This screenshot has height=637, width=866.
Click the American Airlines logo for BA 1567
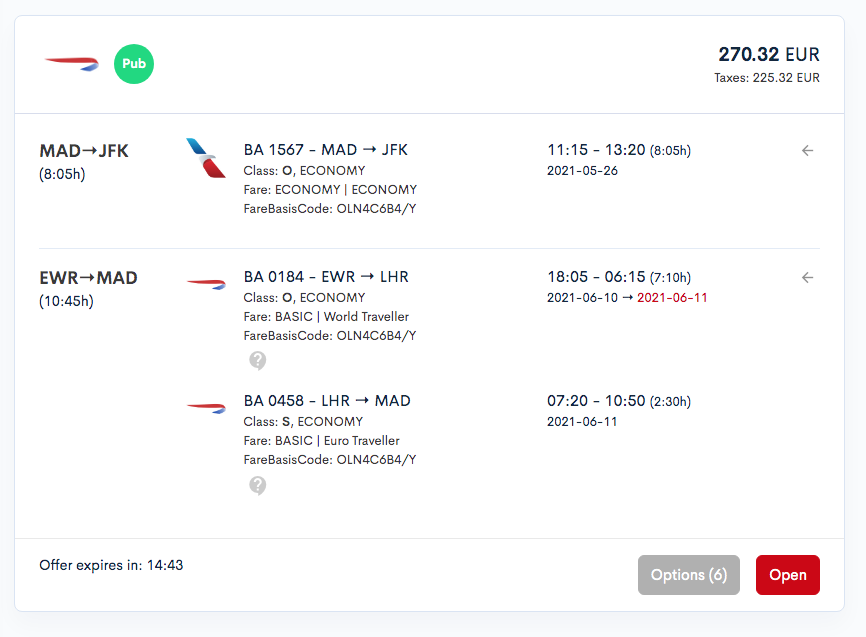point(205,158)
